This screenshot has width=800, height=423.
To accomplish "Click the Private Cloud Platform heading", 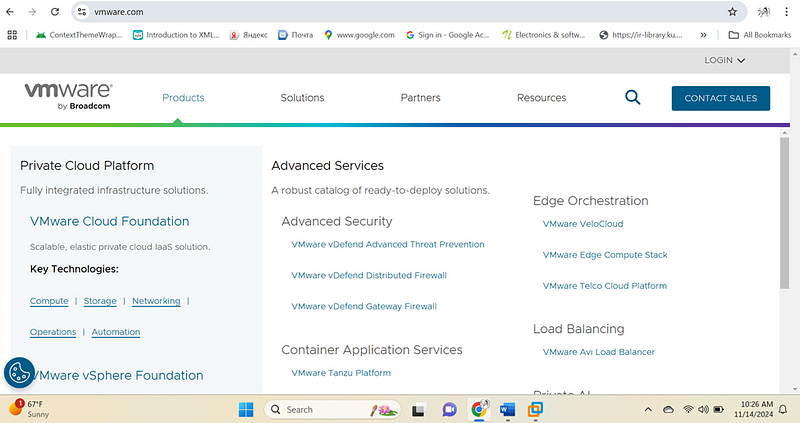I will (87, 166).
